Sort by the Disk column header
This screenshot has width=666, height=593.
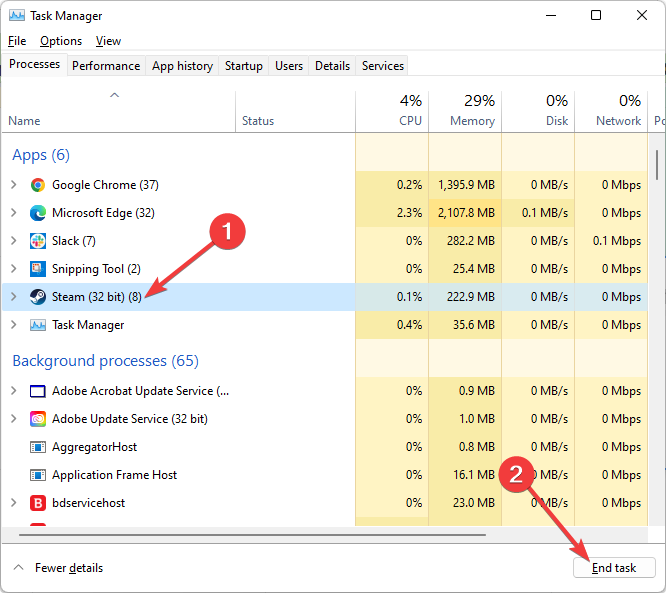[x=538, y=110]
